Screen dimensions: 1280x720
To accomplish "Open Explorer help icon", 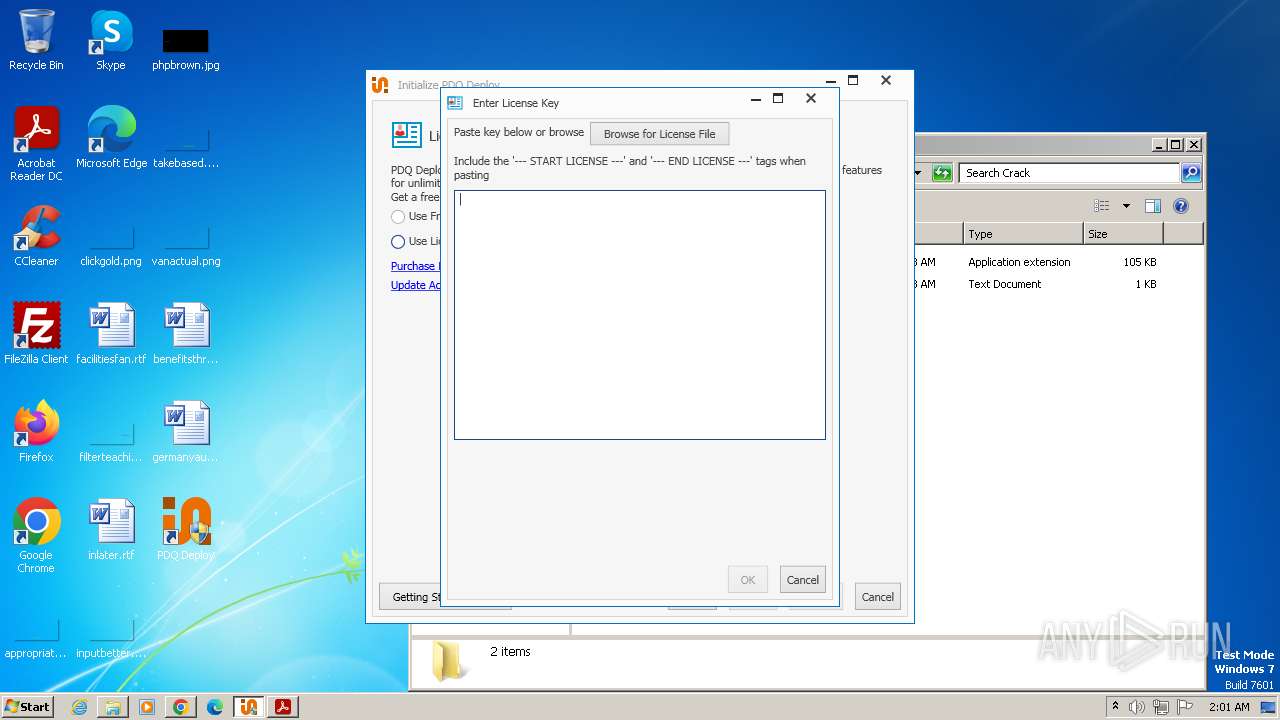I will (x=1180, y=206).
